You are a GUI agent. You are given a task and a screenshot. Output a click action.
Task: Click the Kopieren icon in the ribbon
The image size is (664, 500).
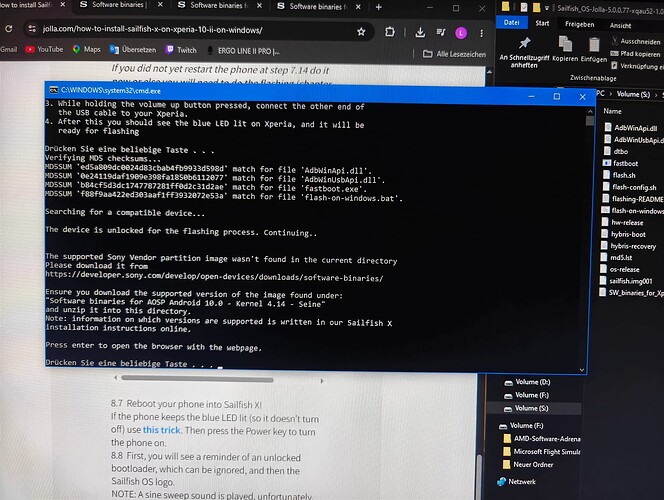(x=565, y=44)
